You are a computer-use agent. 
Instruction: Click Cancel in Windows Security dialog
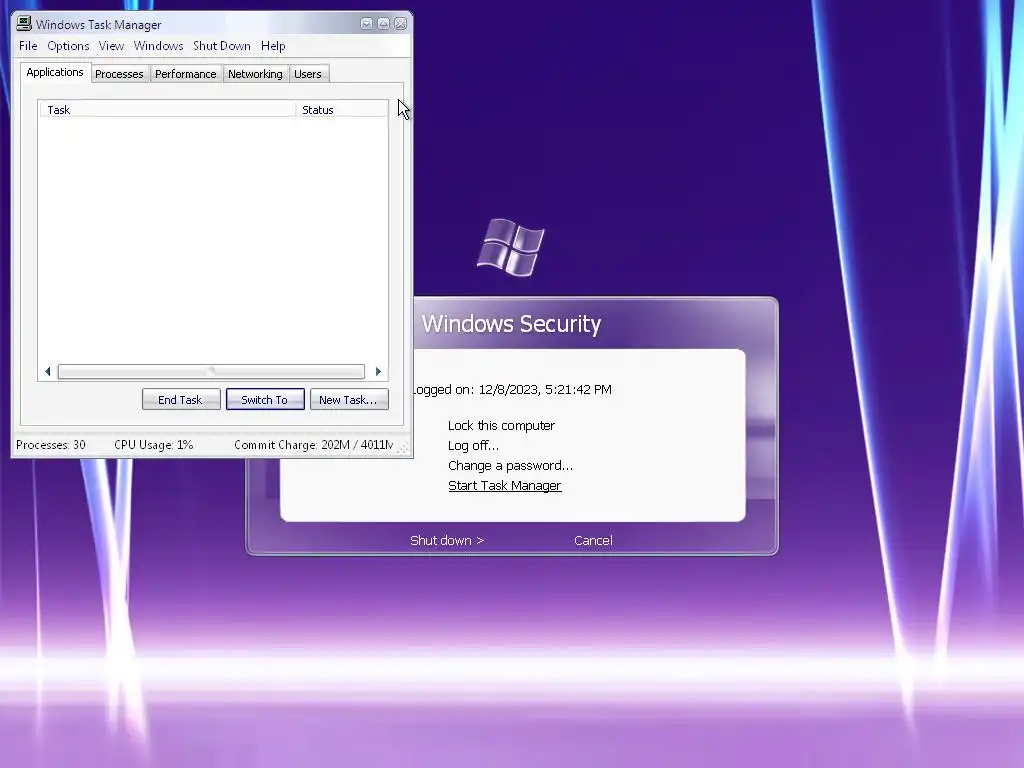click(593, 541)
